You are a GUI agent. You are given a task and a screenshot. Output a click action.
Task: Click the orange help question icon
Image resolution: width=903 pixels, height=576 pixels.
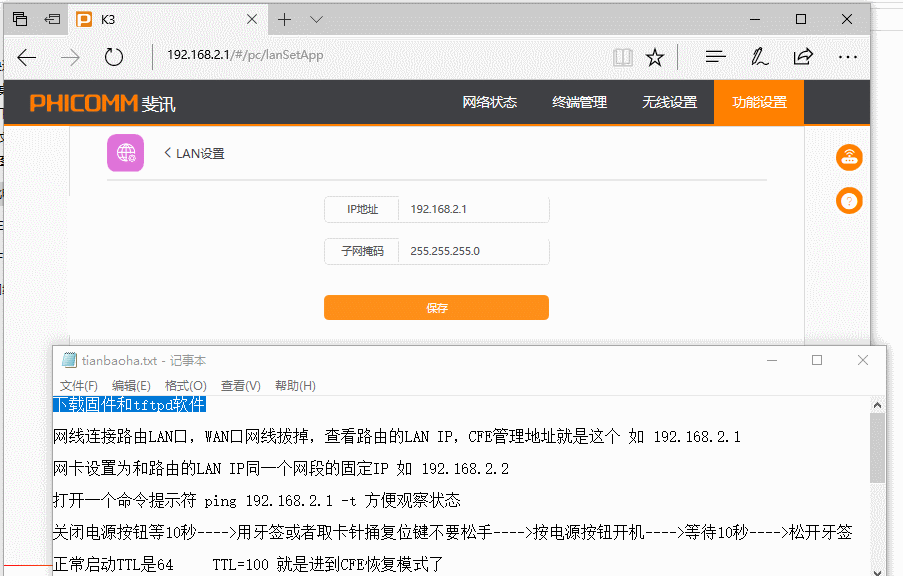point(849,201)
